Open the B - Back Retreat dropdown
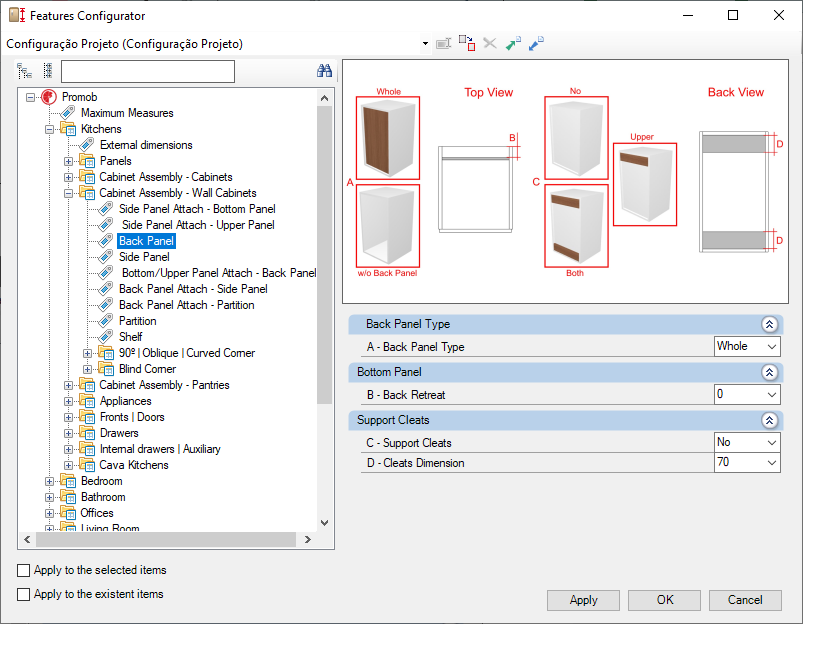Image resolution: width=830 pixels, height=655 pixels. (x=772, y=395)
